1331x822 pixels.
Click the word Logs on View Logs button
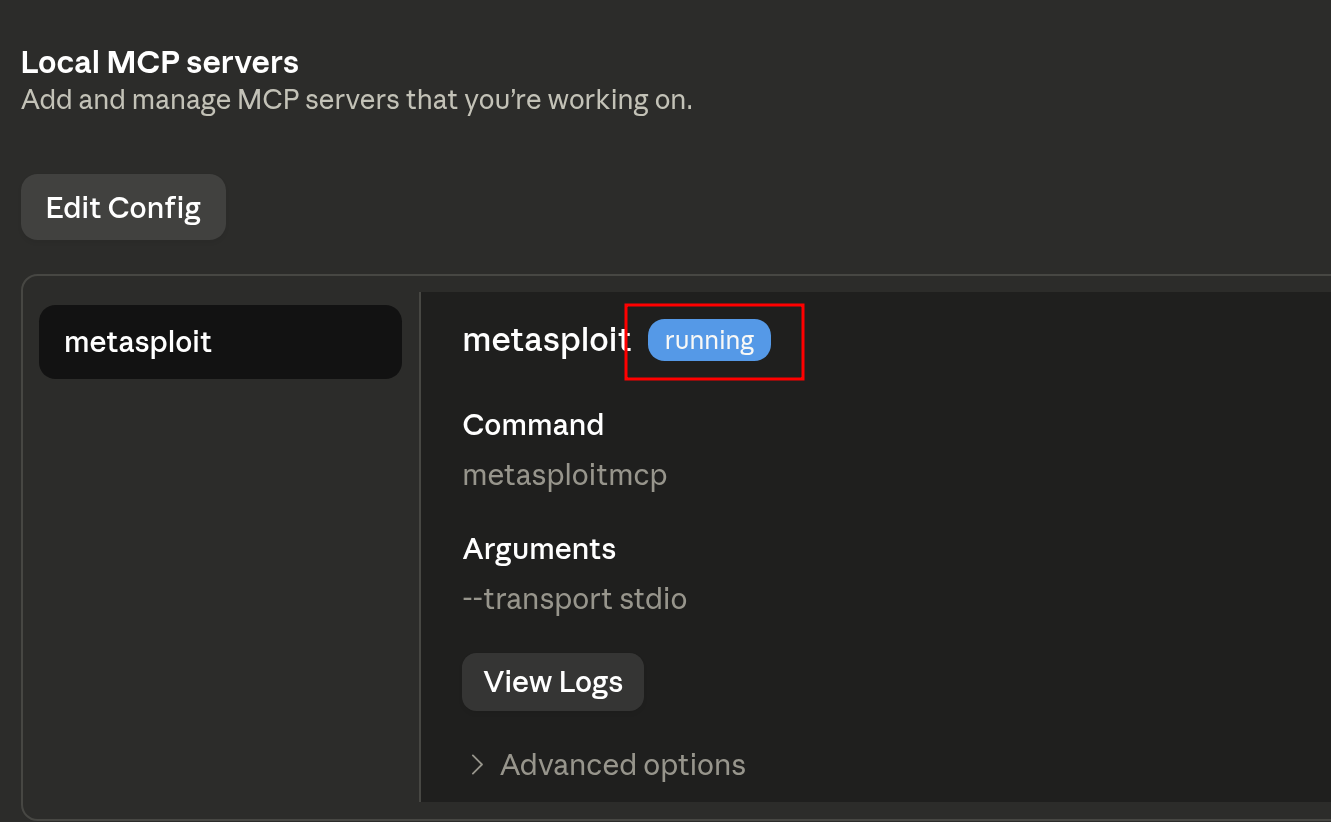tap(591, 683)
